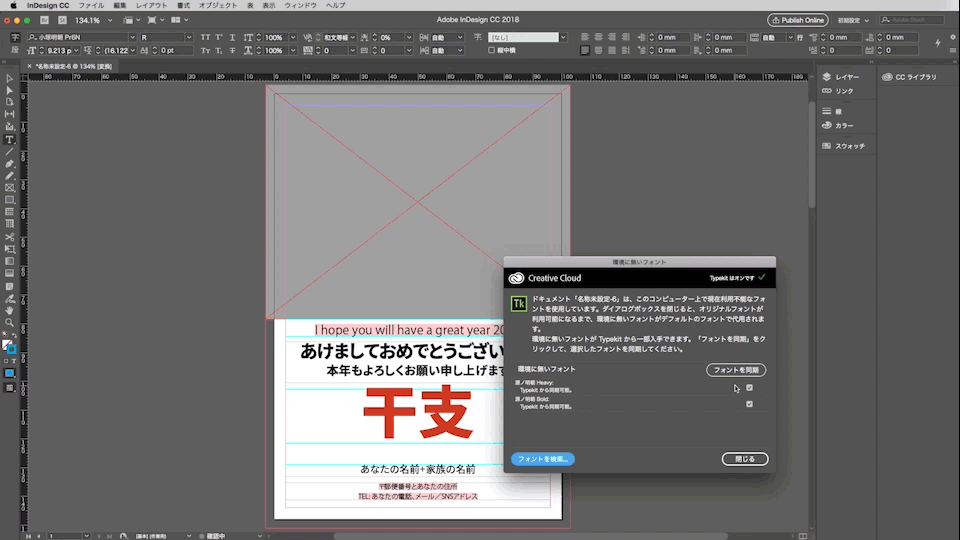
Task: Open the character style [なし] dropdown
Action: tap(563, 37)
